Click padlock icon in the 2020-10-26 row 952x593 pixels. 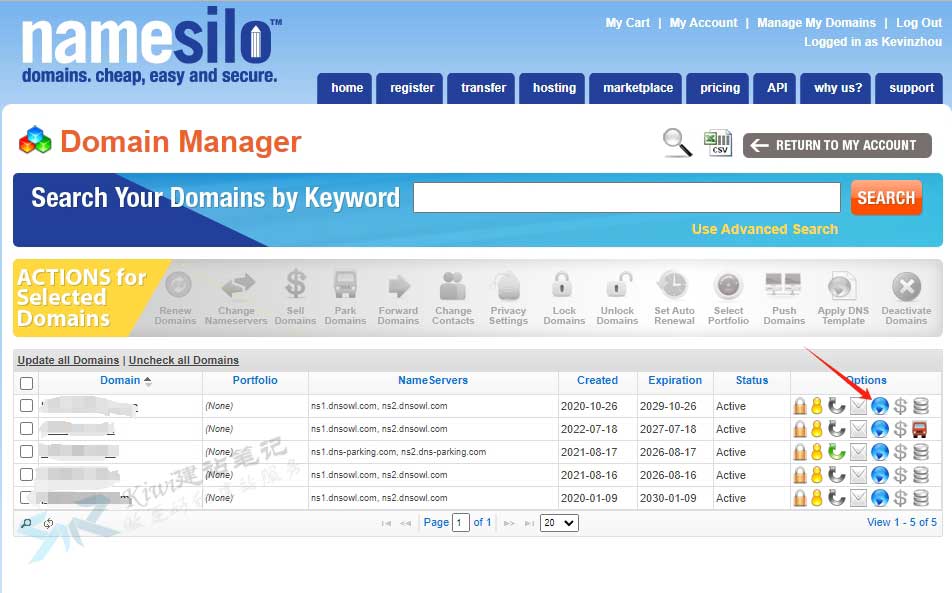[x=800, y=406]
